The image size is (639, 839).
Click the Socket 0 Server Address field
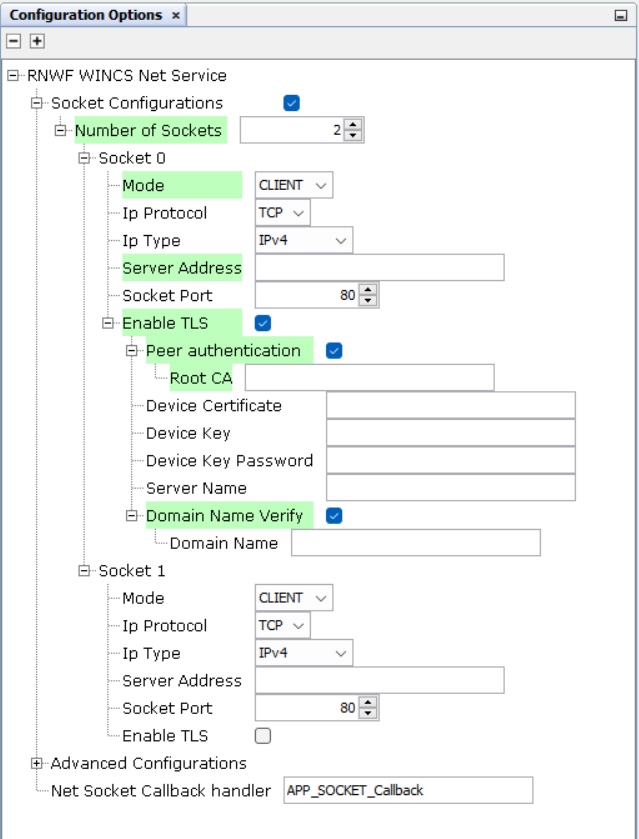pyautogui.click(x=379, y=268)
